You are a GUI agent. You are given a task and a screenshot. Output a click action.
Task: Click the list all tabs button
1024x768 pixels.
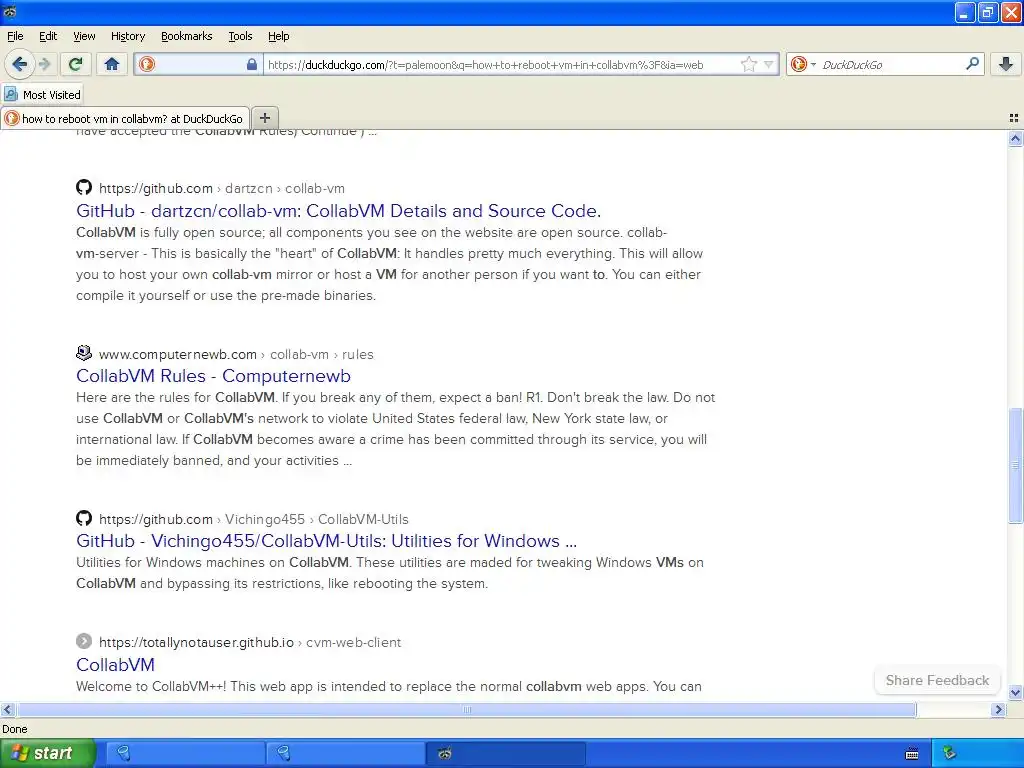[1014, 118]
